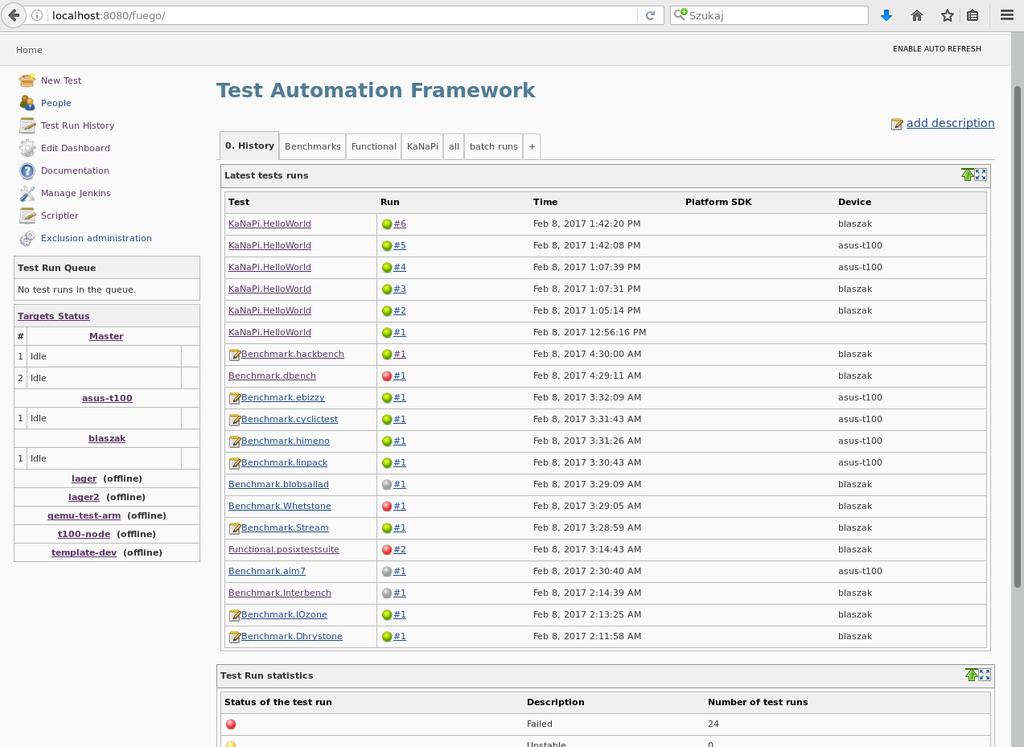Click the Edit Dashboard gear icon

click(27, 148)
